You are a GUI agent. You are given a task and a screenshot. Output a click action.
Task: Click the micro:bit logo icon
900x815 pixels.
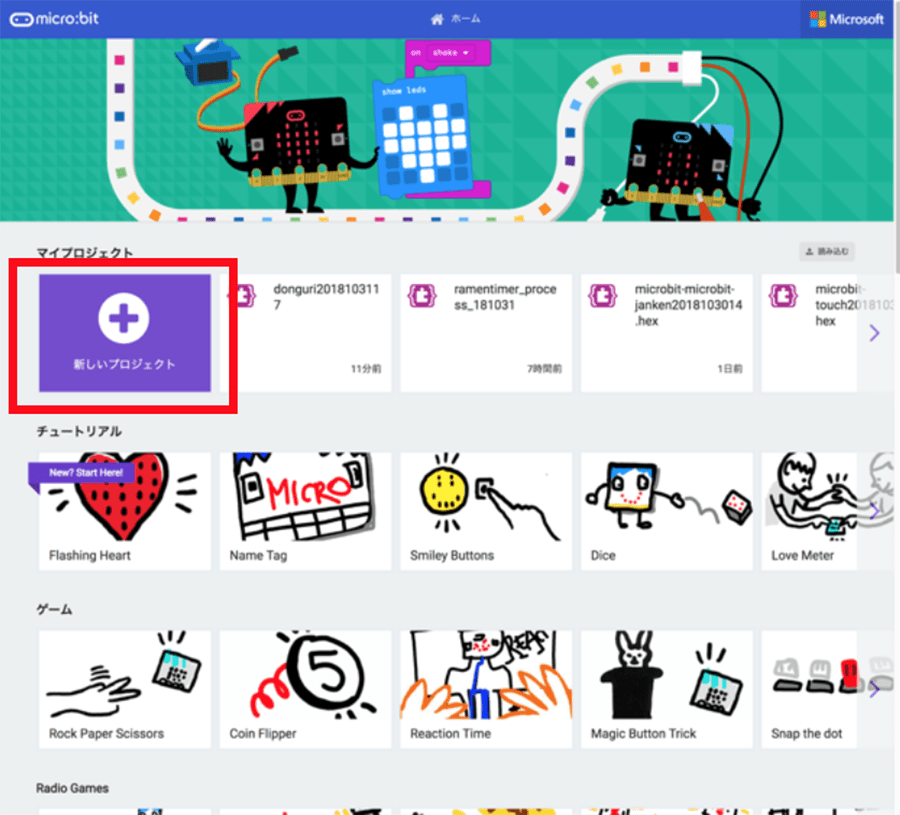tap(21, 20)
